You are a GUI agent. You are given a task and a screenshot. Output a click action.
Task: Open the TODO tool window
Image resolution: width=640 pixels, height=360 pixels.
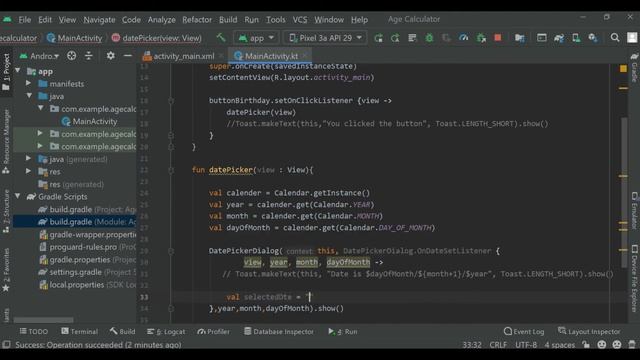[x=33, y=331]
